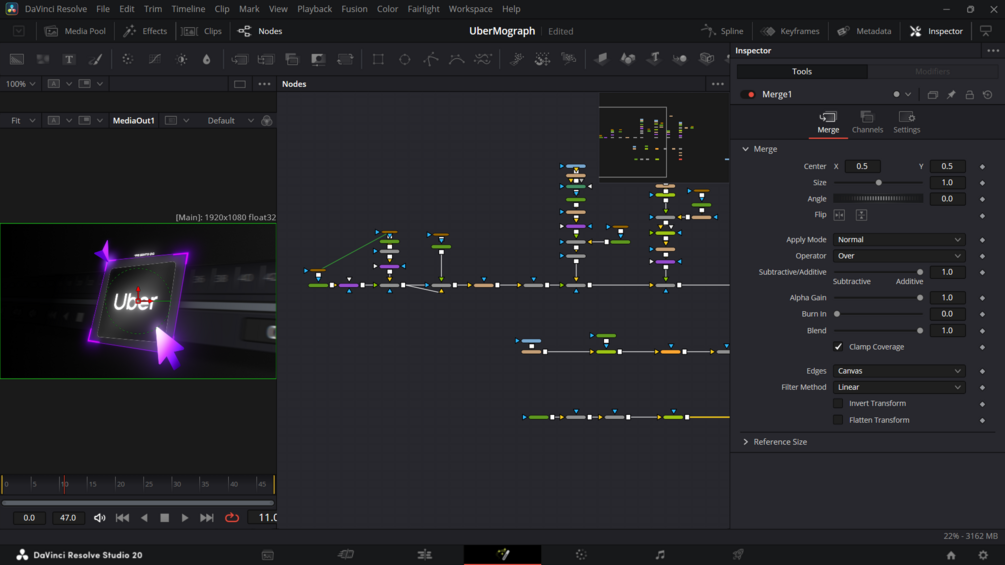
Task: Toggle horizontal Flip button
Action: pyautogui.click(x=840, y=215)
